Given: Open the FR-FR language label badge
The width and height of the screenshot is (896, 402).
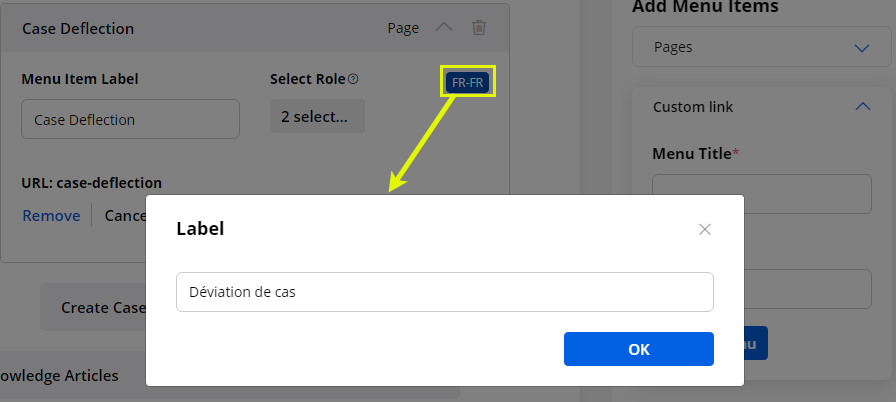Looking at the screenshot, I should 468,82.
